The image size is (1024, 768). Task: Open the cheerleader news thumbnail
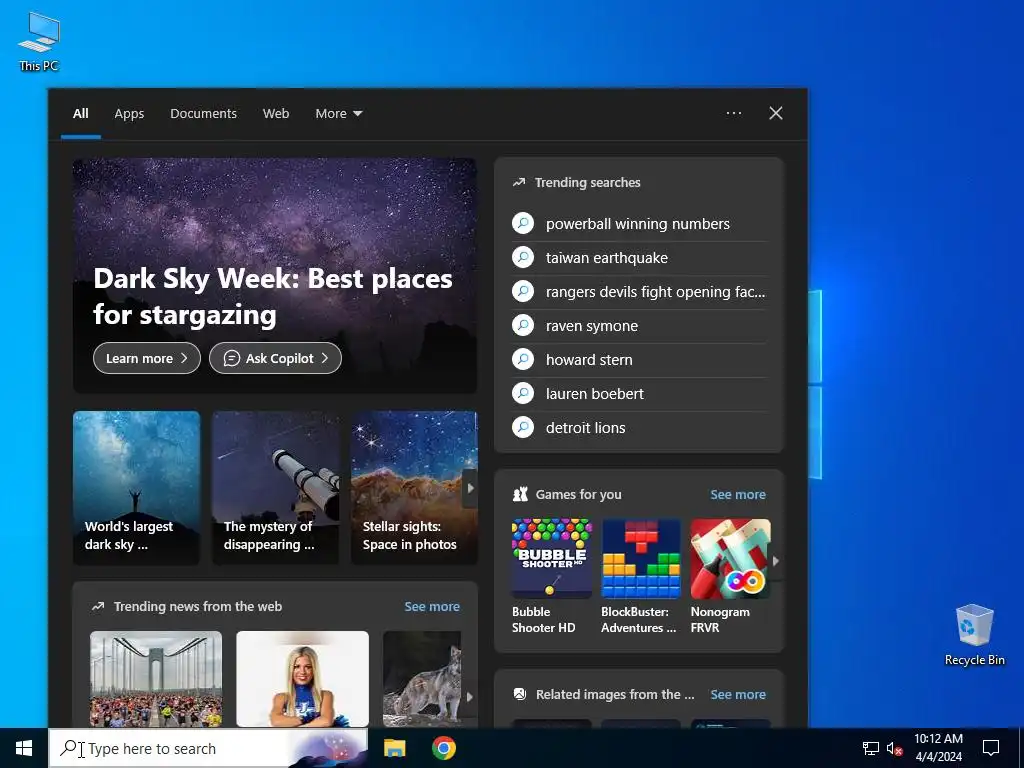[x=302, y=679]
